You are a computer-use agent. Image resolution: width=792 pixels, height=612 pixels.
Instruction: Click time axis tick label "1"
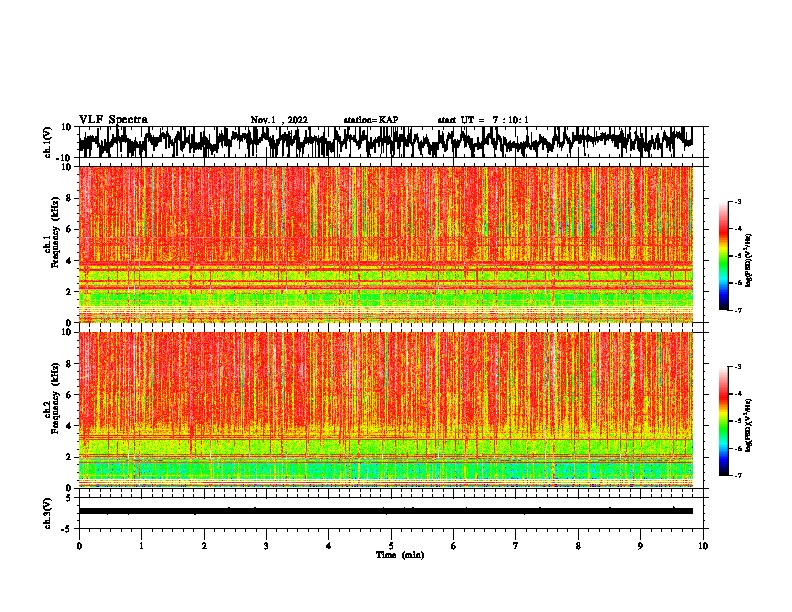(x=141, y=546)
